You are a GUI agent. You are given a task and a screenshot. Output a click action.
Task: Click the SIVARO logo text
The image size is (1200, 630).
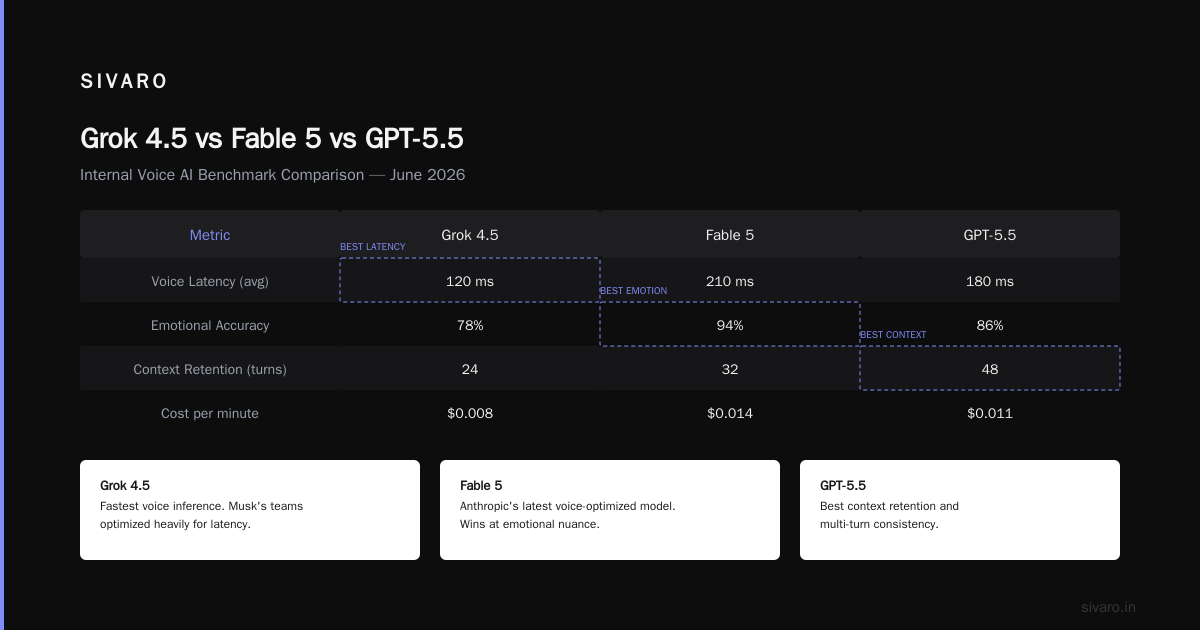pyautogui.click(x=124, y=82)
